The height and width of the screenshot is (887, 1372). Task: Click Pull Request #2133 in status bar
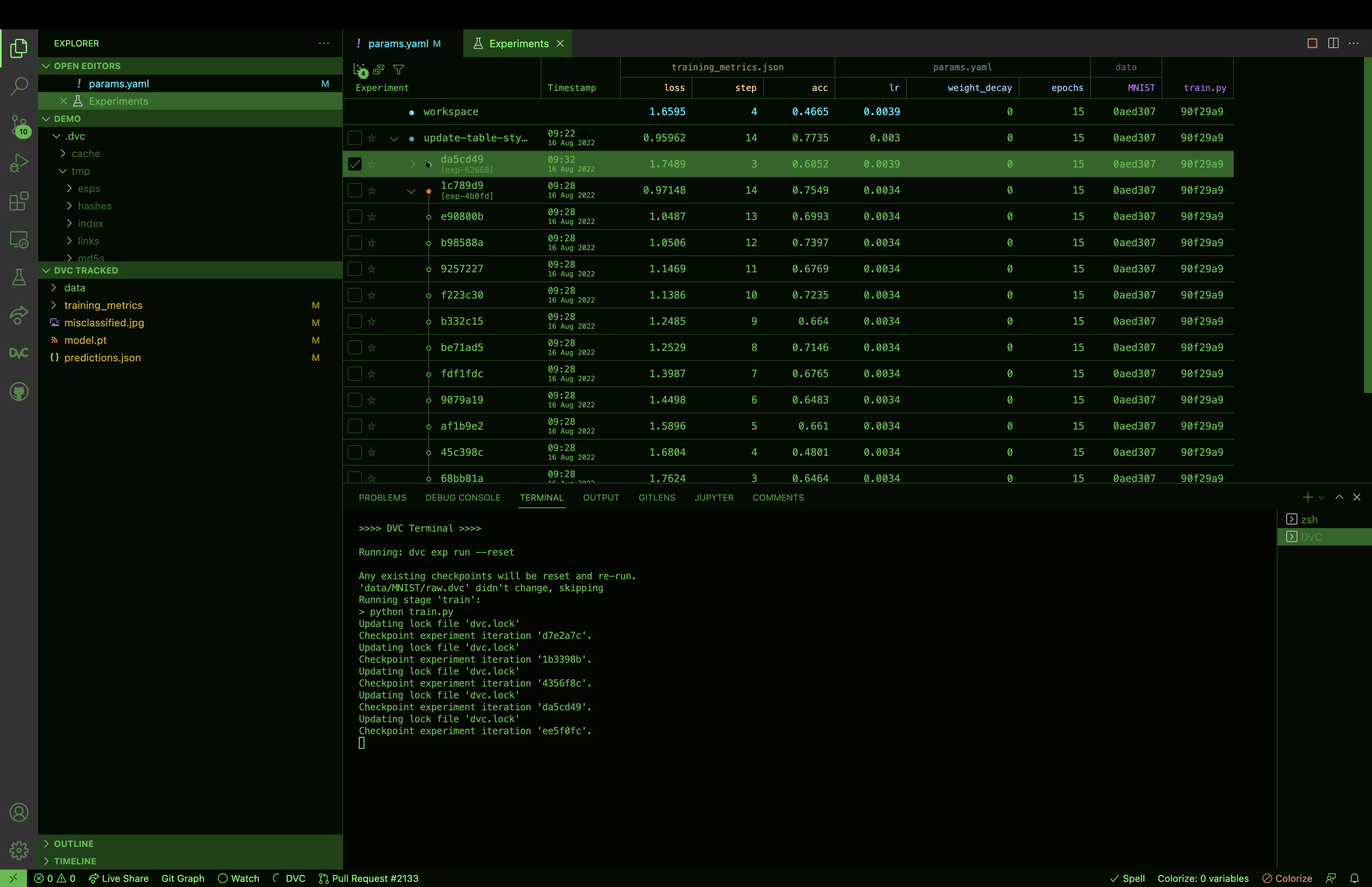coord(368,878)
